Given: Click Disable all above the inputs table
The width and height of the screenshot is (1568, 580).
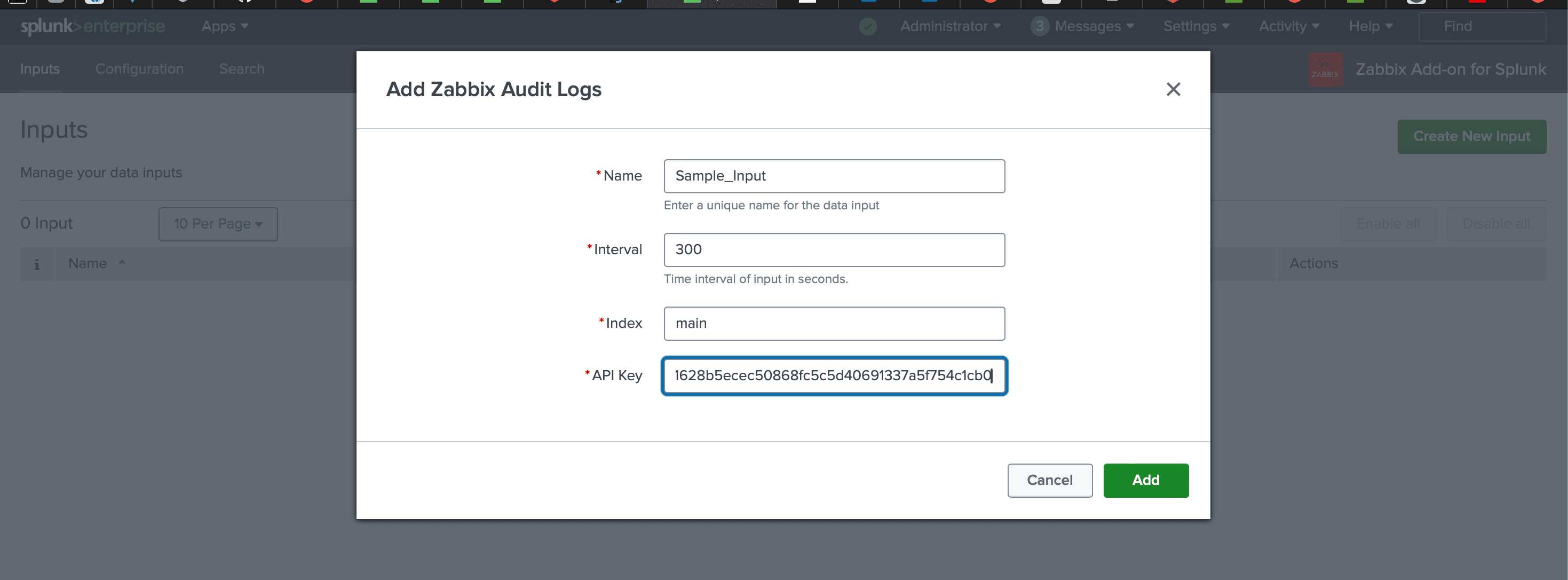Looking at the screenshot, I should coord(1495,224).
